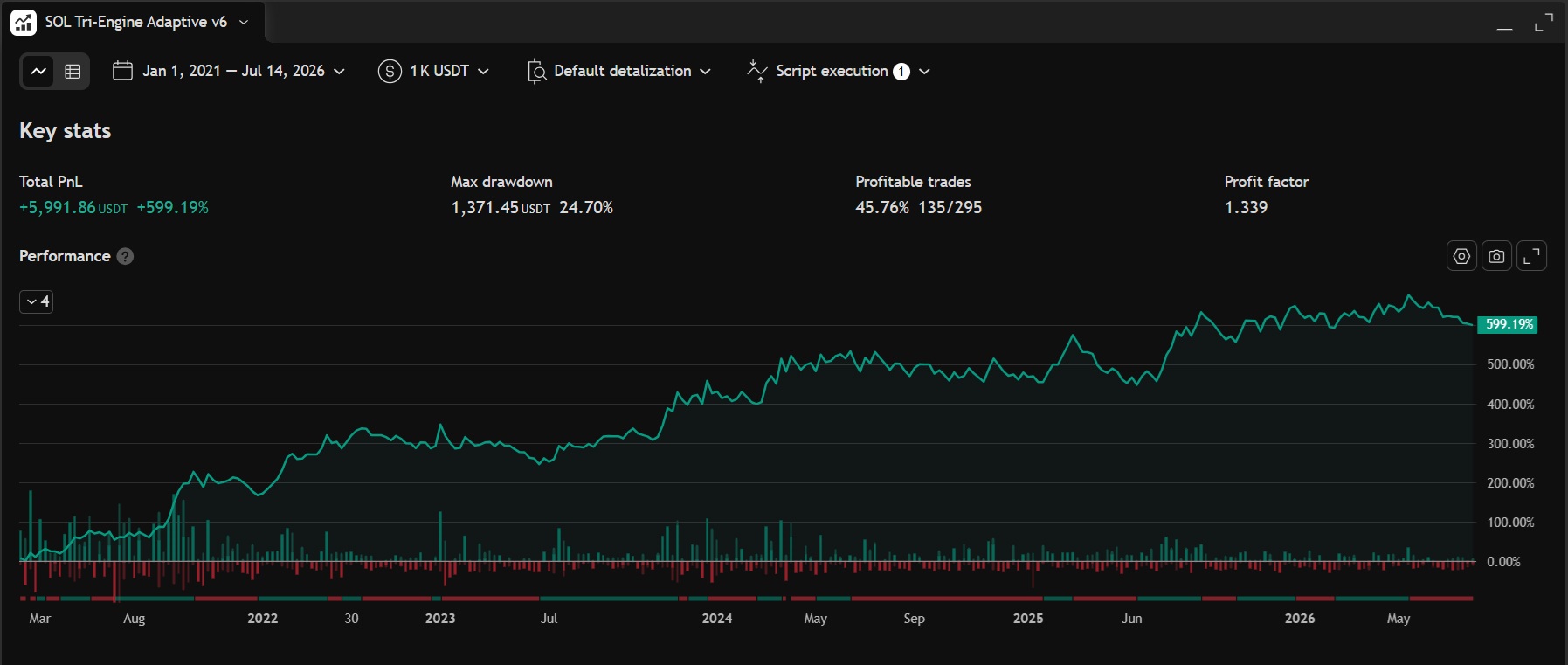Click the 100.00% axis label

1510,523
